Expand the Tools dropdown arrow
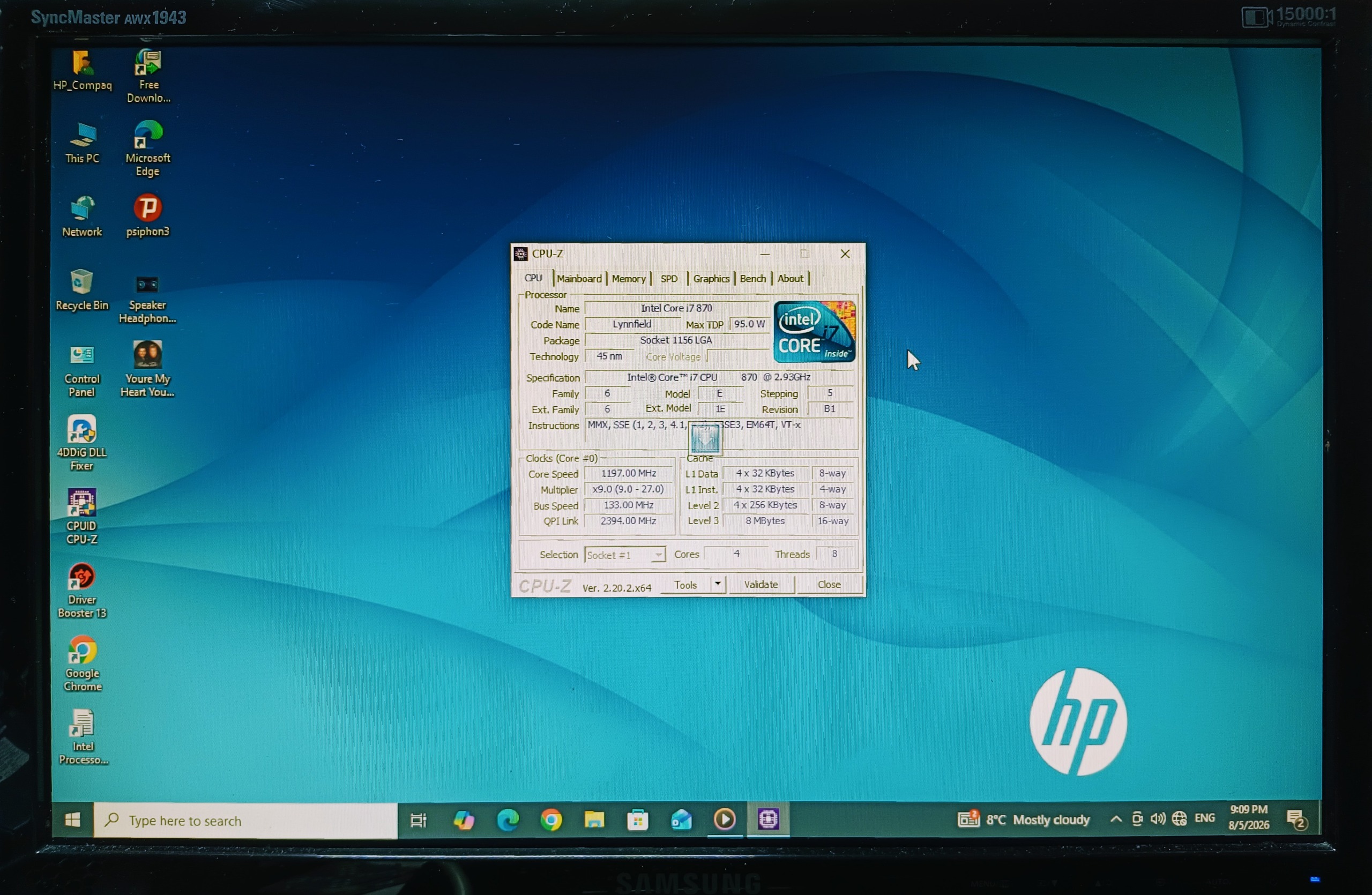 pyautogui.click(x=718, y=585)
